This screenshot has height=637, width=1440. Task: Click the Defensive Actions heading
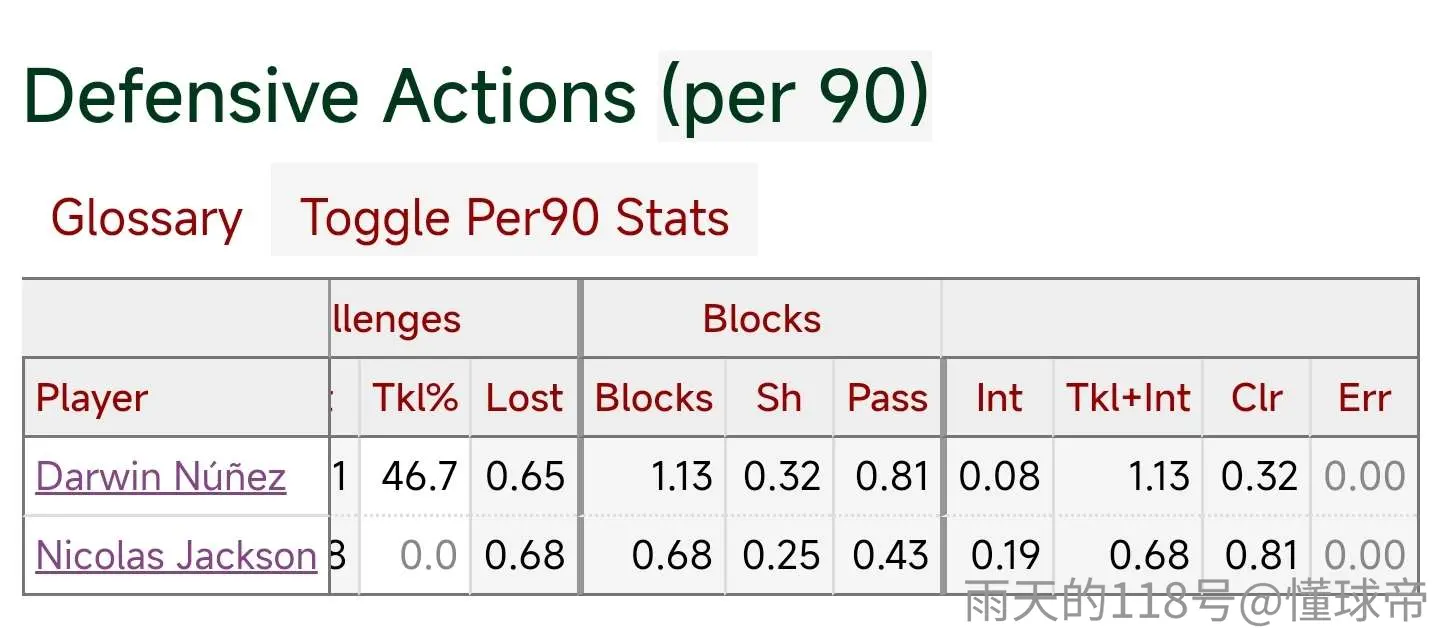(476, 97)
